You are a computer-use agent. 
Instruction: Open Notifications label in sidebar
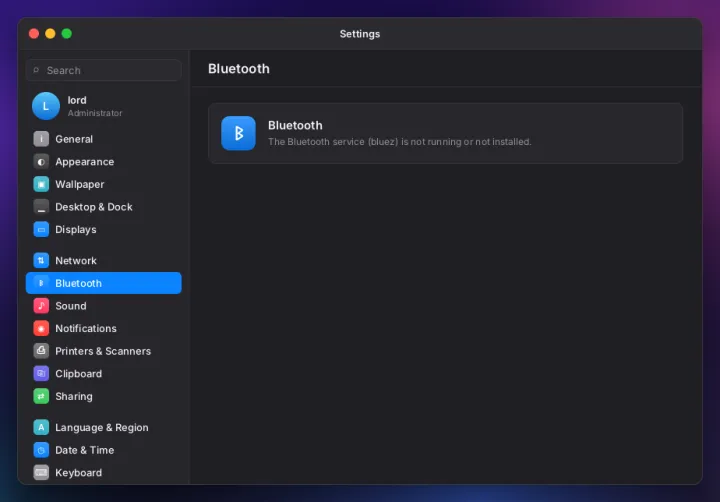[86, 328]
